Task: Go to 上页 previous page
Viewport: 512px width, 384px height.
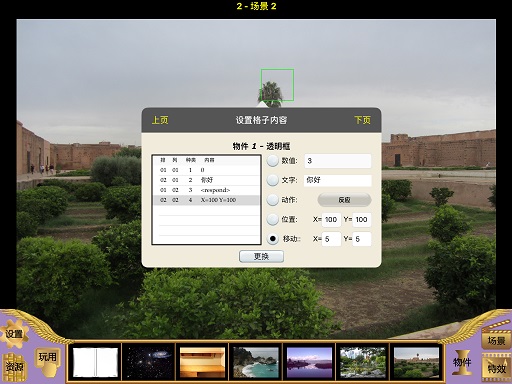Action: (x=160, y=120)
